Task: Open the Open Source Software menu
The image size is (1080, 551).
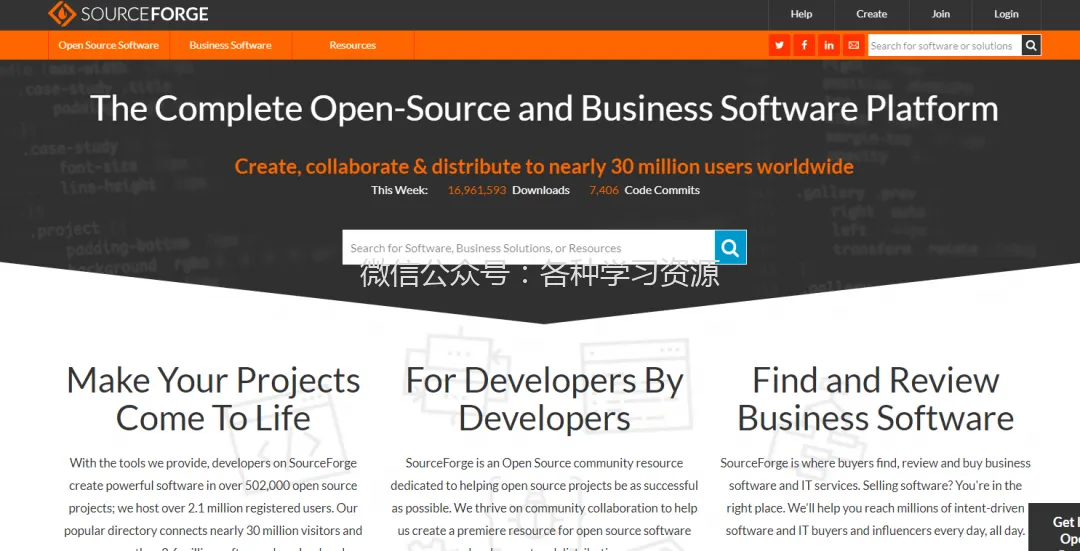Action: (x=109, y=45)
